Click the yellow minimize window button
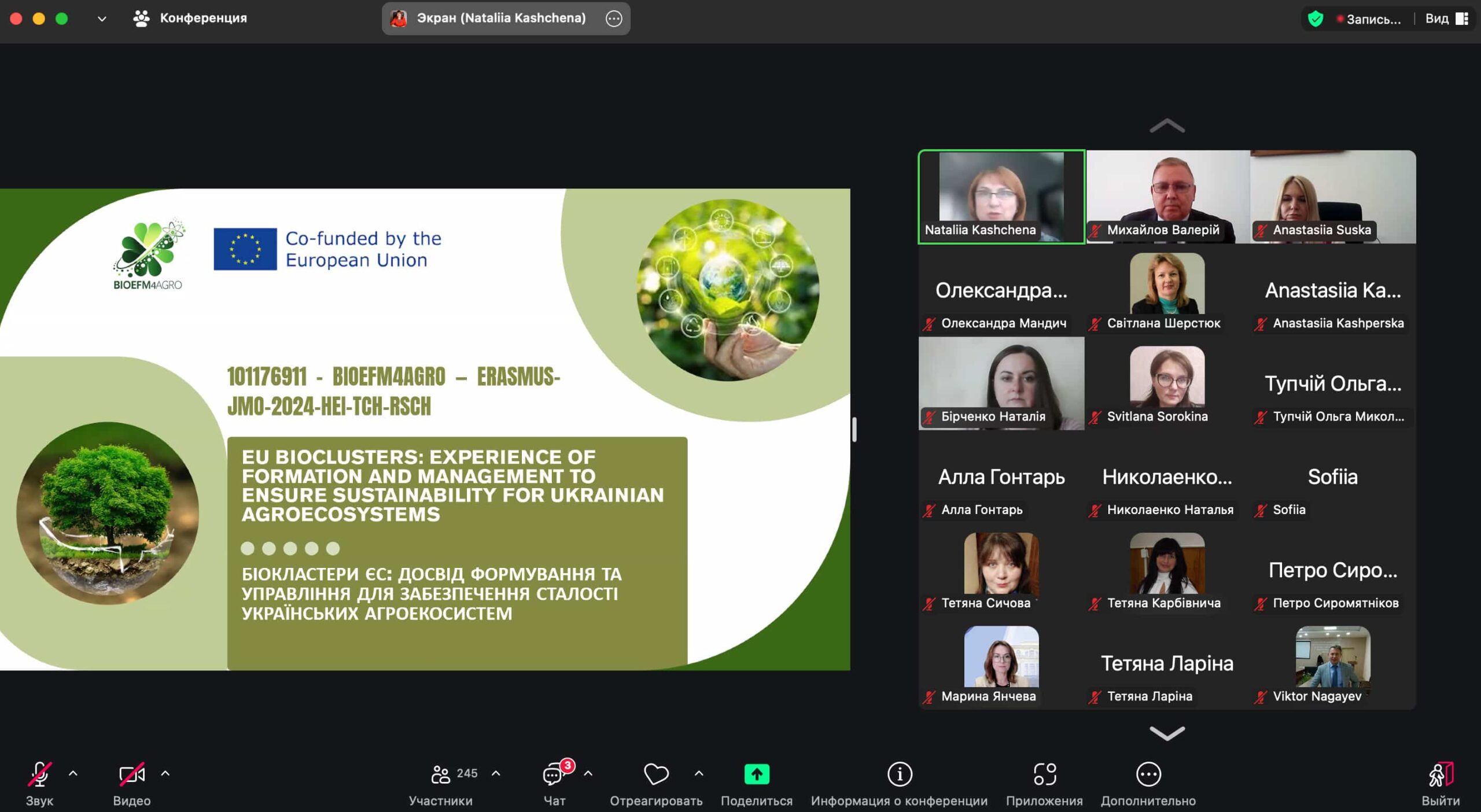The height and width of the screenshot is (812, 1481). [39, 19]
